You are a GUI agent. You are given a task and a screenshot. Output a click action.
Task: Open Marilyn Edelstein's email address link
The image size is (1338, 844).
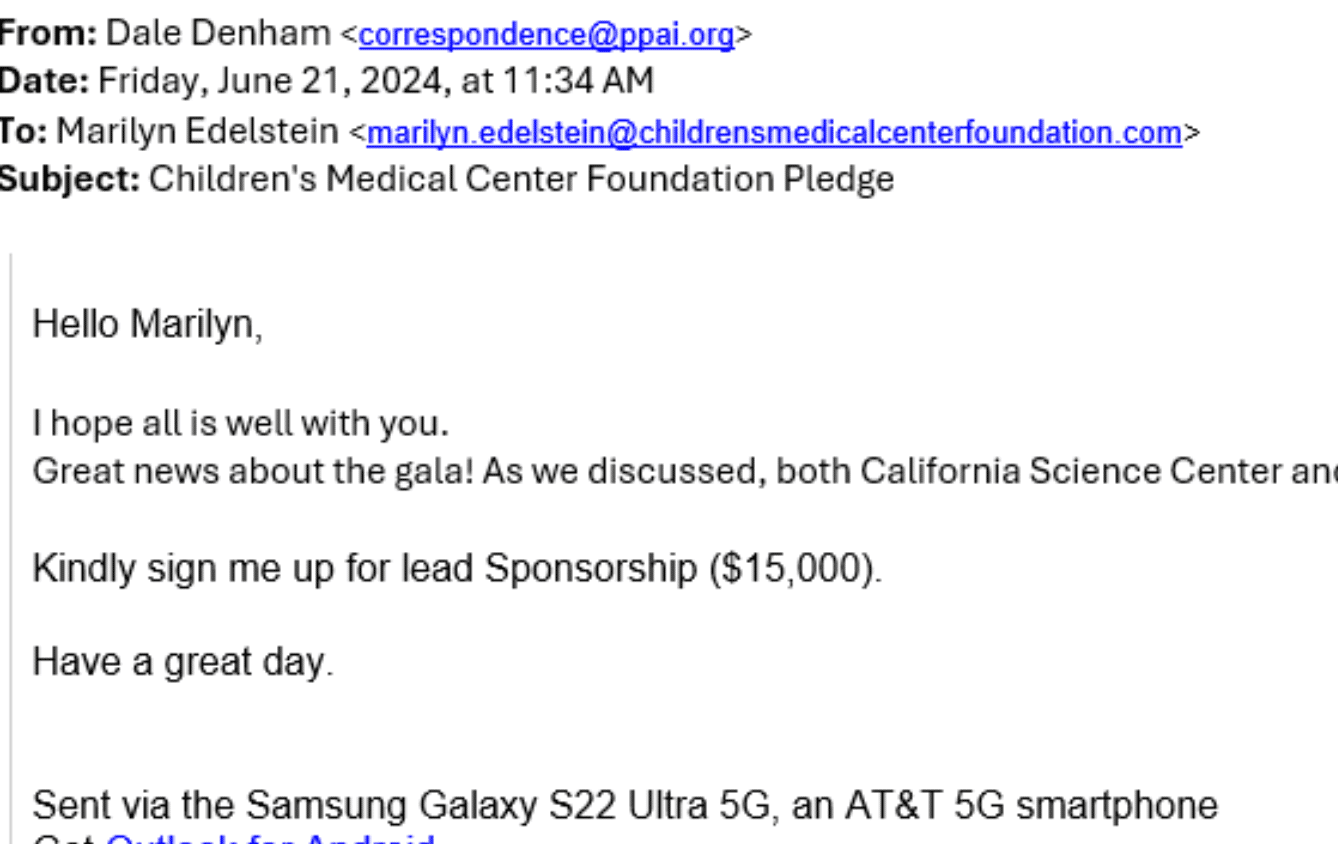[774, 132]
